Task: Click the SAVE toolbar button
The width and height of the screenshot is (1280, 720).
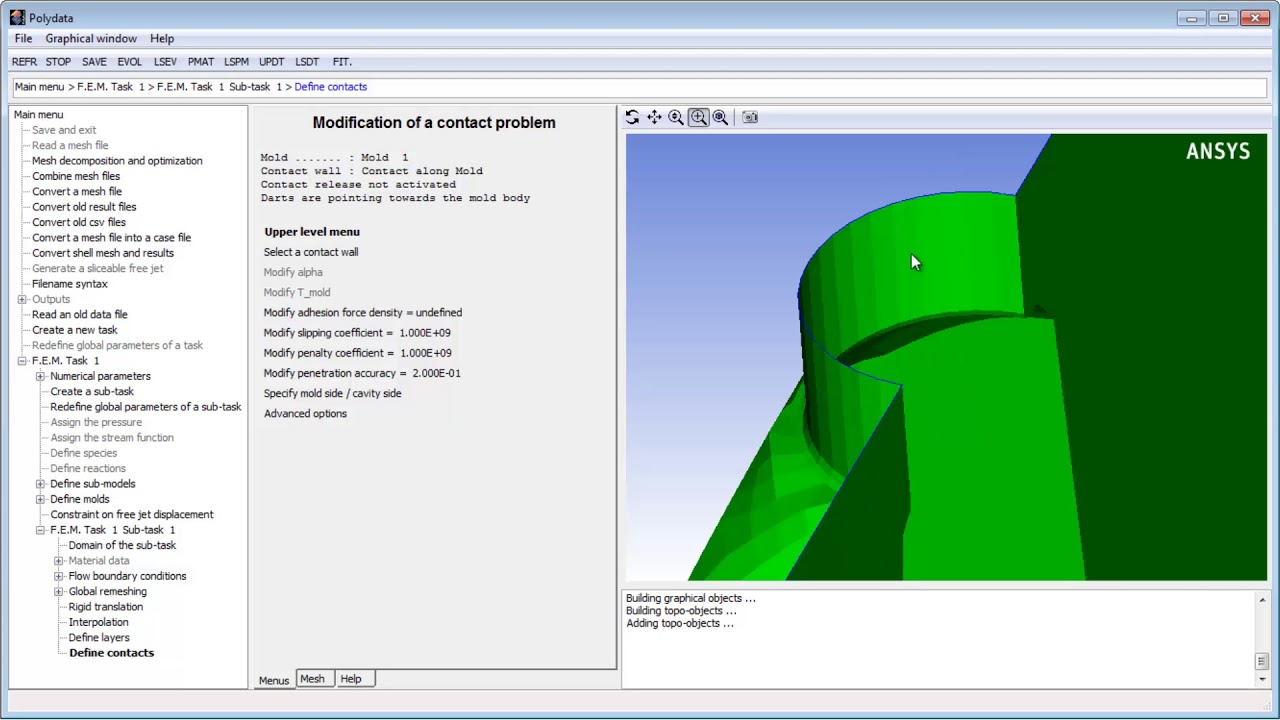Action: [94, 62]
